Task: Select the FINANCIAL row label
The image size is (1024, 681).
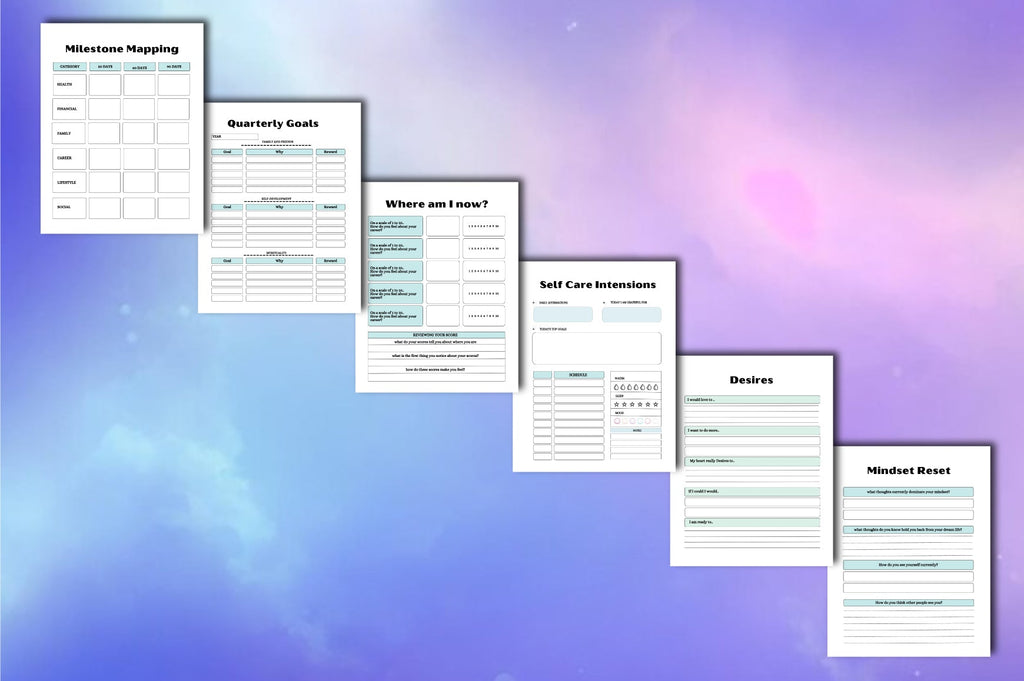Action: [x=67, y=109]
